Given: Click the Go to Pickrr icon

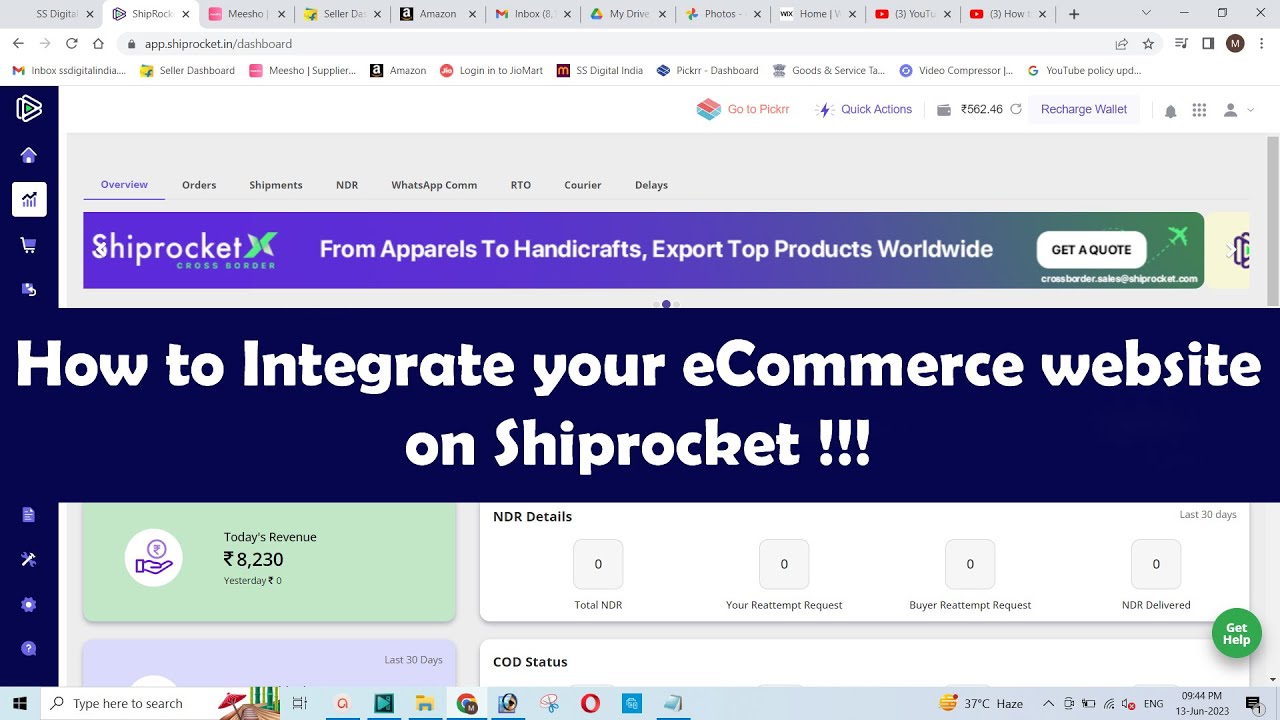Looking at the screenshot, I should (x=708, y=109).
